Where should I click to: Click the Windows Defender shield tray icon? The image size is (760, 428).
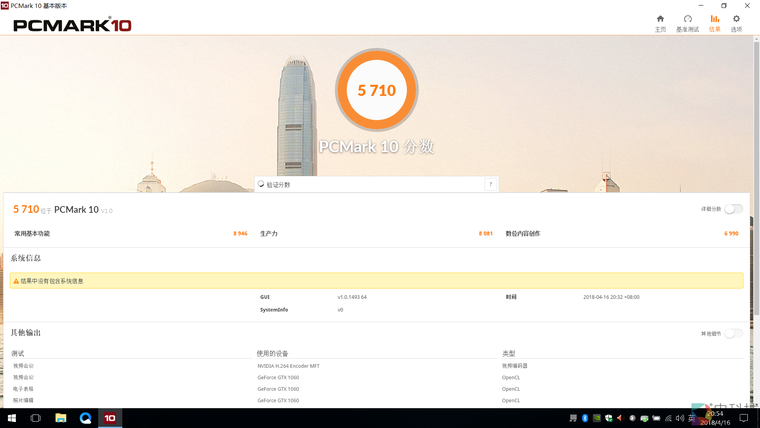(608, 418)
